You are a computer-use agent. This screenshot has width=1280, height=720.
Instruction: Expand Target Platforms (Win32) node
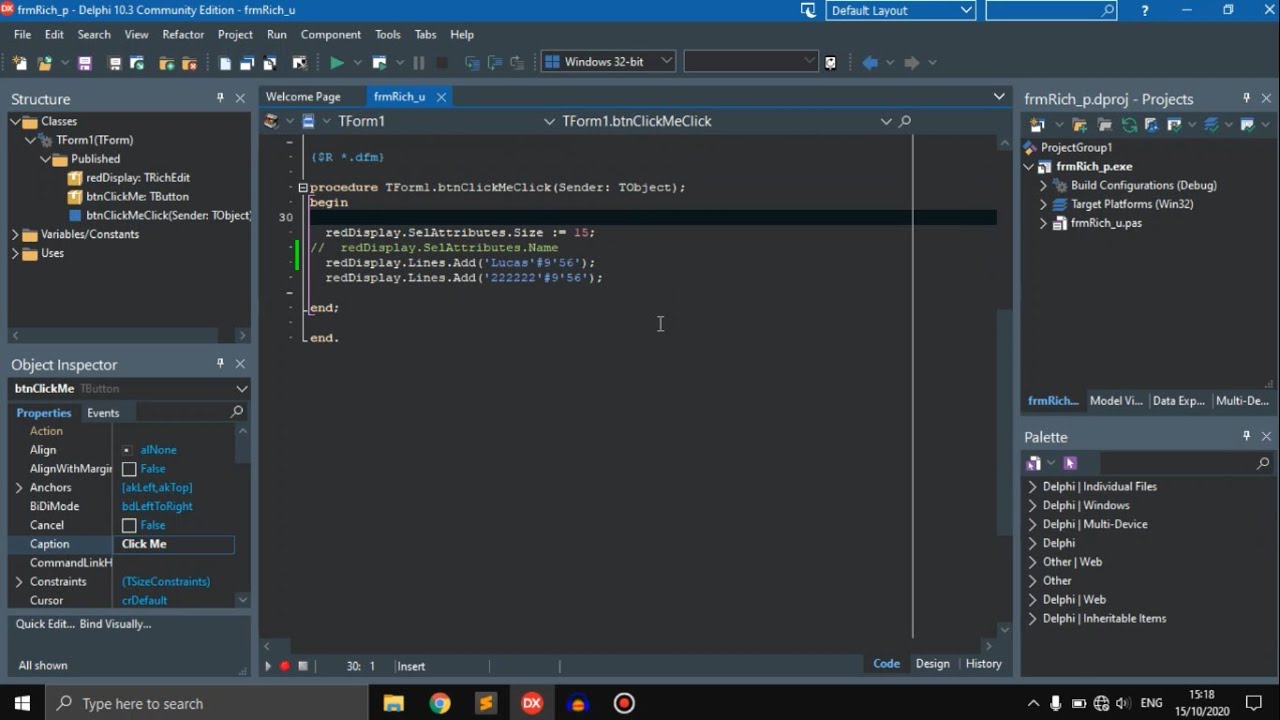(x=1043, y=204)
